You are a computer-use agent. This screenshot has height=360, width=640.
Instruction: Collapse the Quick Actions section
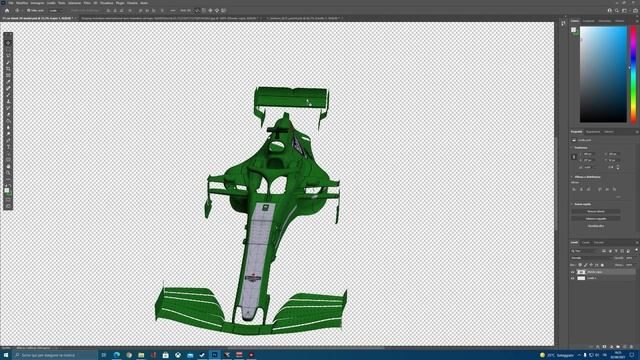click(572, 204)
